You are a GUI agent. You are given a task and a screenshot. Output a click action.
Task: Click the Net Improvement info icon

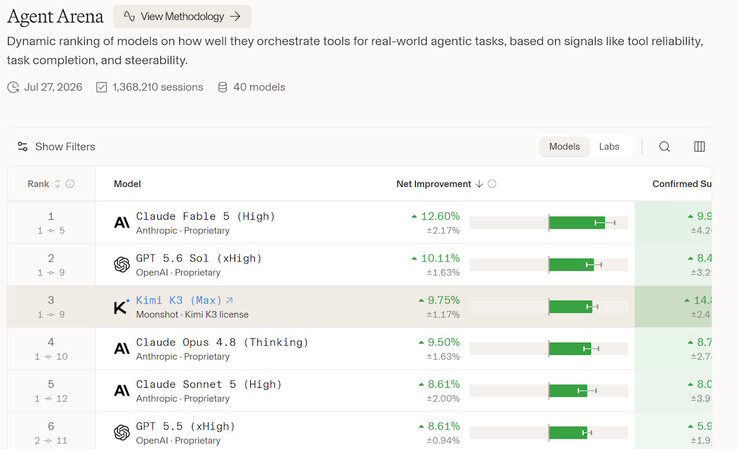492,184
